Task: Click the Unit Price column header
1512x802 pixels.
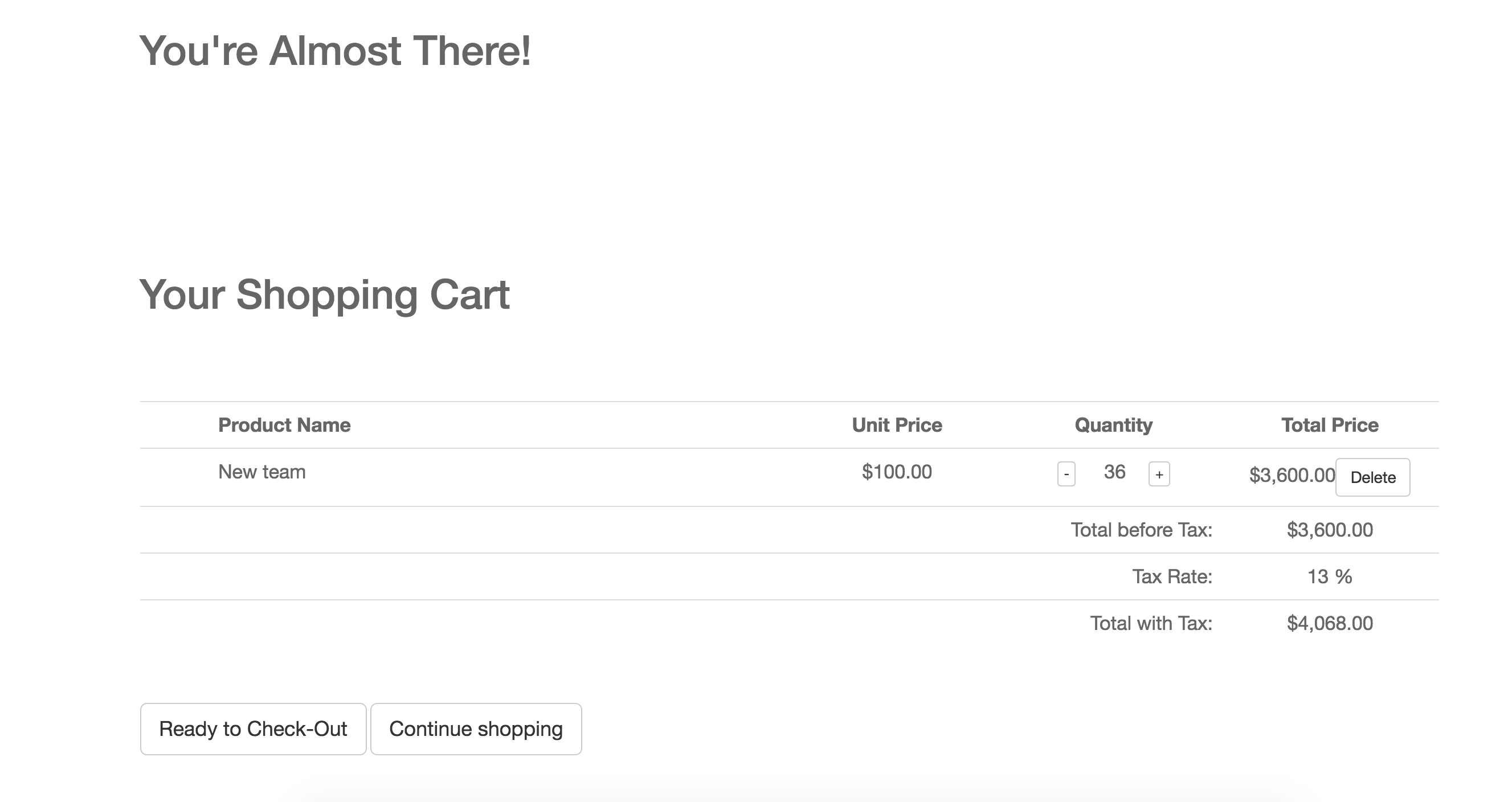Action: pyautogui.click(x=896, y=425)
